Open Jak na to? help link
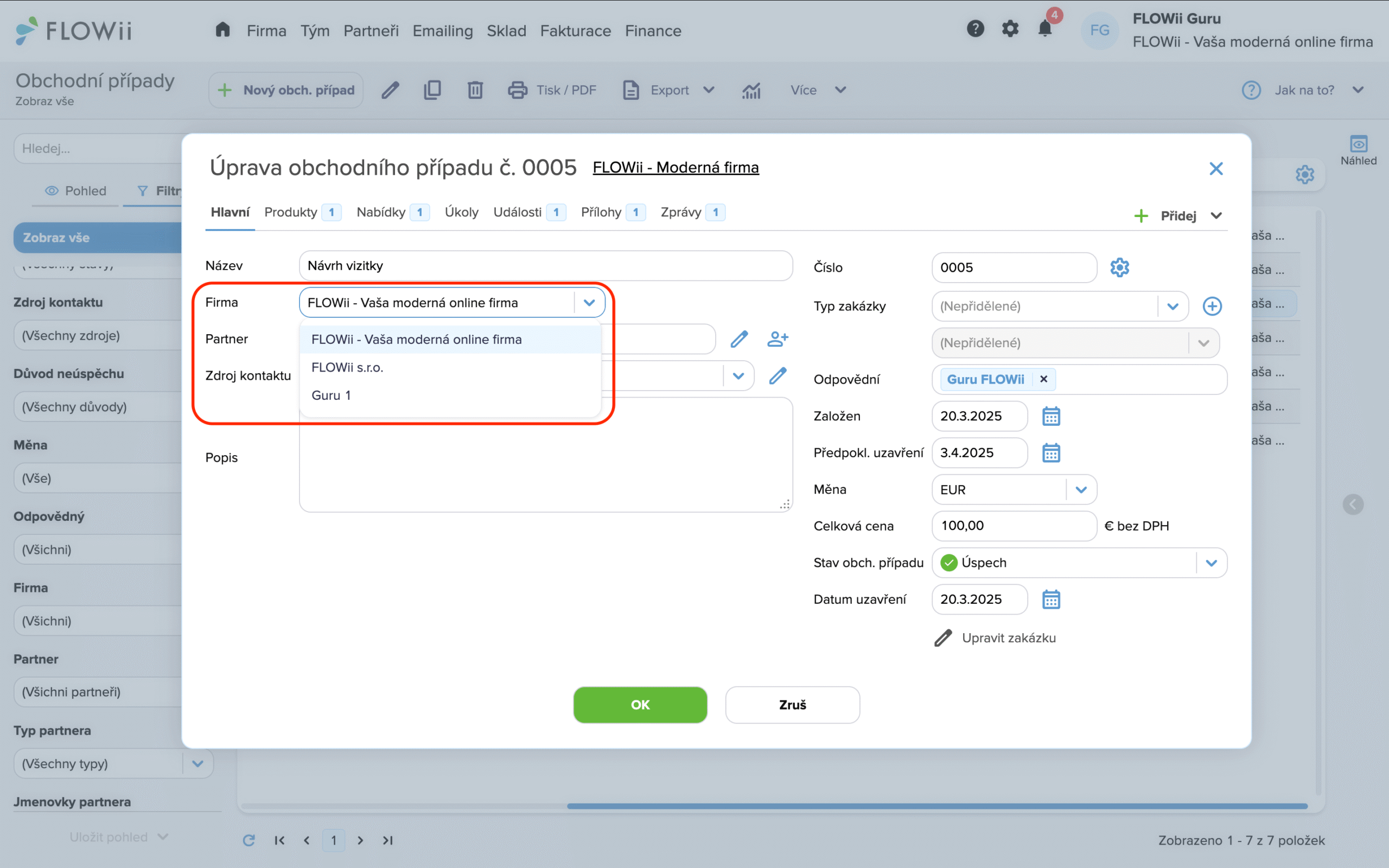Viewport: 1389px width, 868px height. [x=1303, y=90]
